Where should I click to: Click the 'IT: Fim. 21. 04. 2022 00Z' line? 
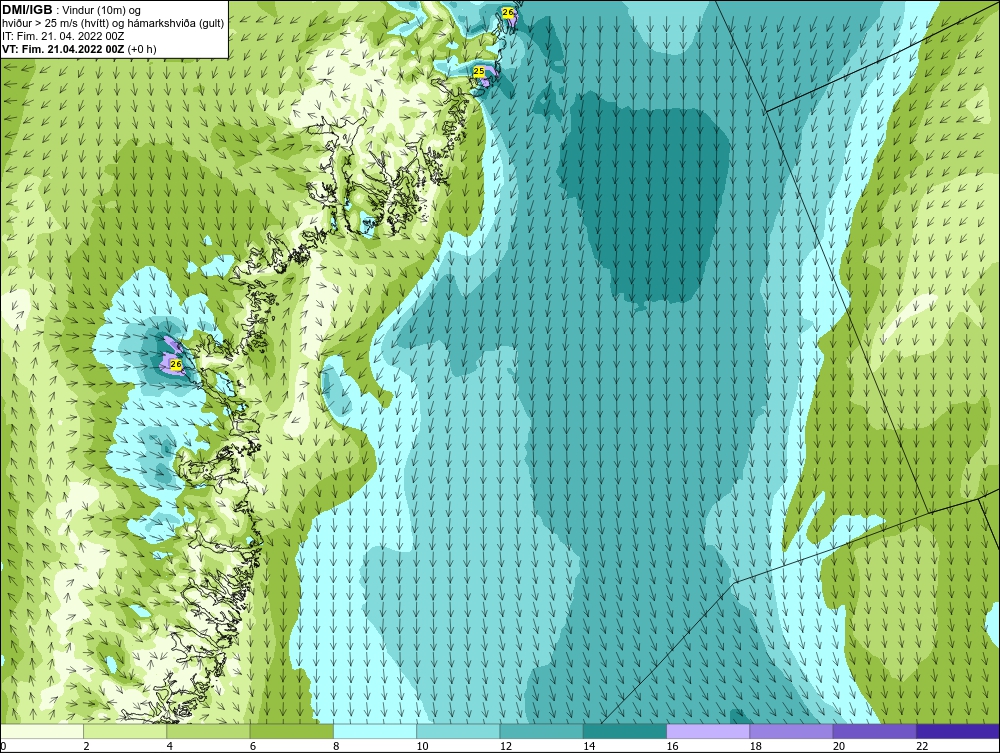click(63, 36)
